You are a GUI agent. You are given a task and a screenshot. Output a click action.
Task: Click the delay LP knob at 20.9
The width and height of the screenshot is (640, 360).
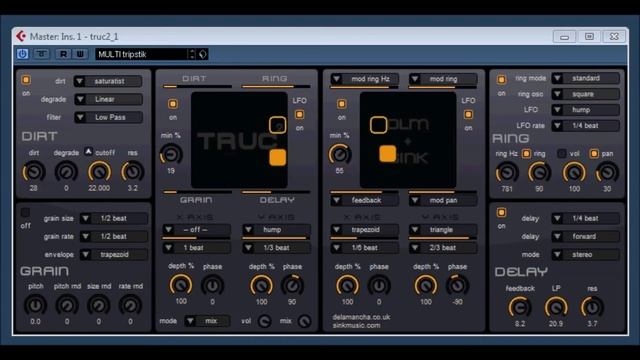pos(556,307)
